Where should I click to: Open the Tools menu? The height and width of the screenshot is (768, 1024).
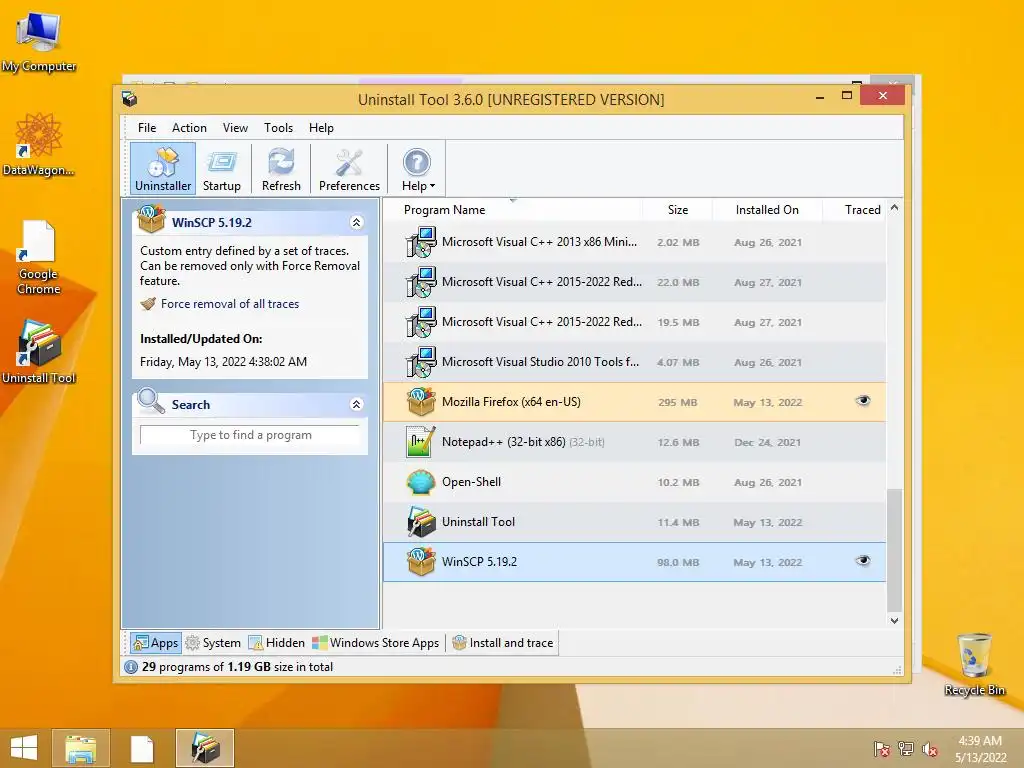(x=278, y=128)
